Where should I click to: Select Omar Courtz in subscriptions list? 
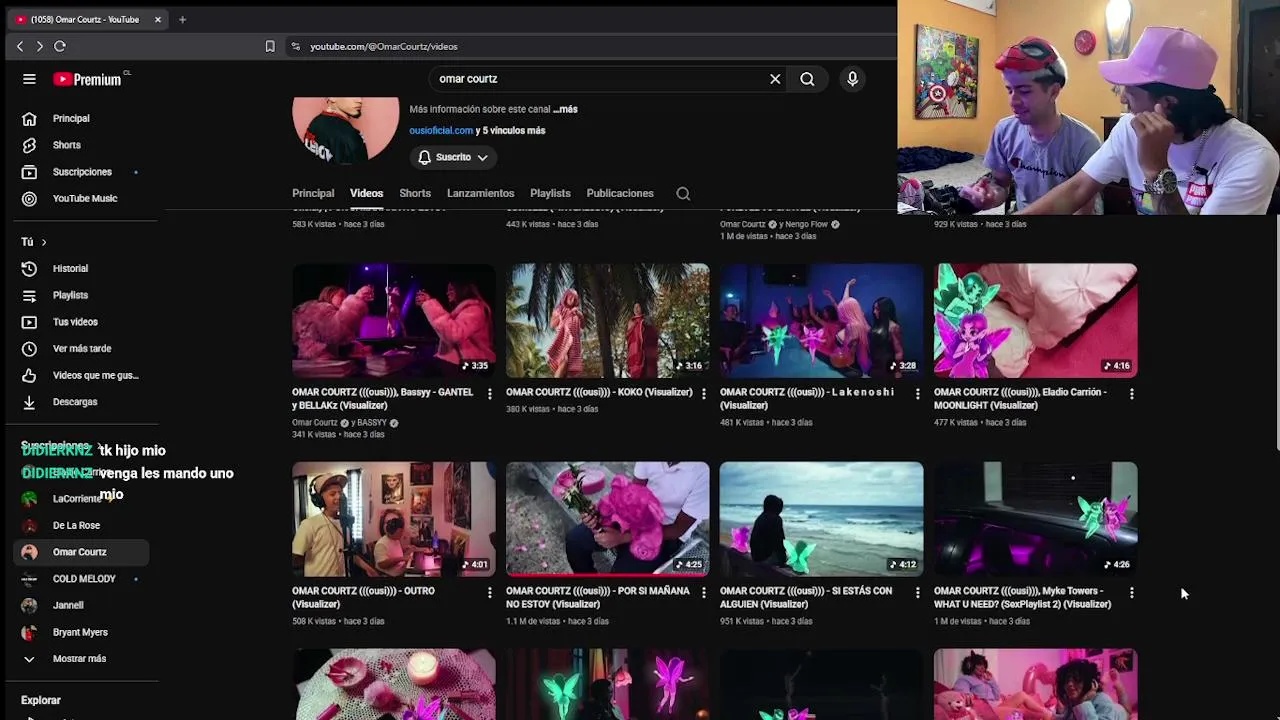(81, 552)
